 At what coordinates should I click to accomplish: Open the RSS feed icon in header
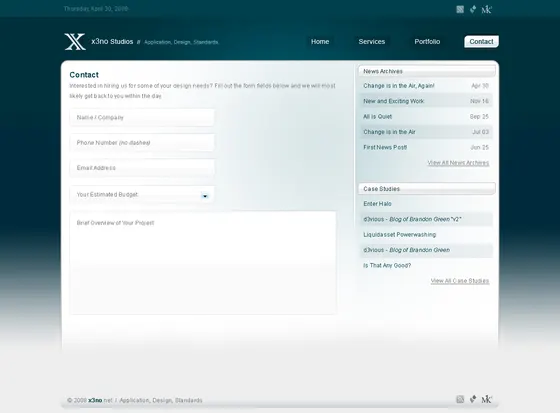point(460,9)
